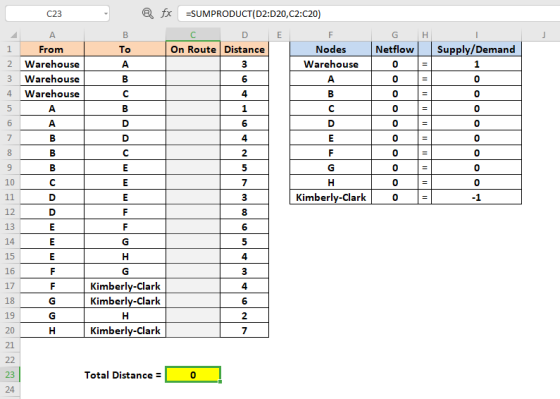
Task: Select column B header
Action: coord(125,35)
